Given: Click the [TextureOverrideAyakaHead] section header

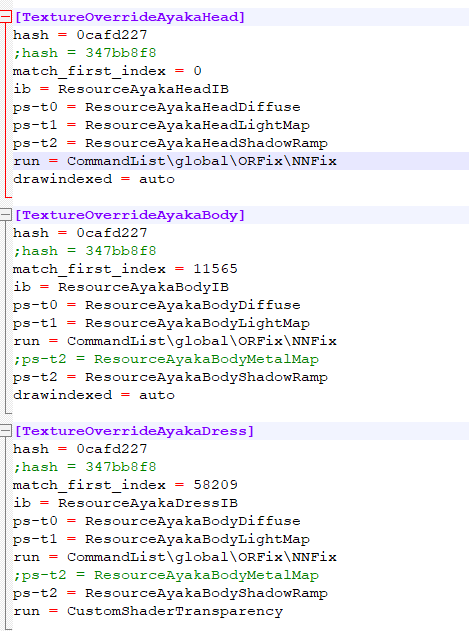Looking at the screenshot, I should [130, 17].
